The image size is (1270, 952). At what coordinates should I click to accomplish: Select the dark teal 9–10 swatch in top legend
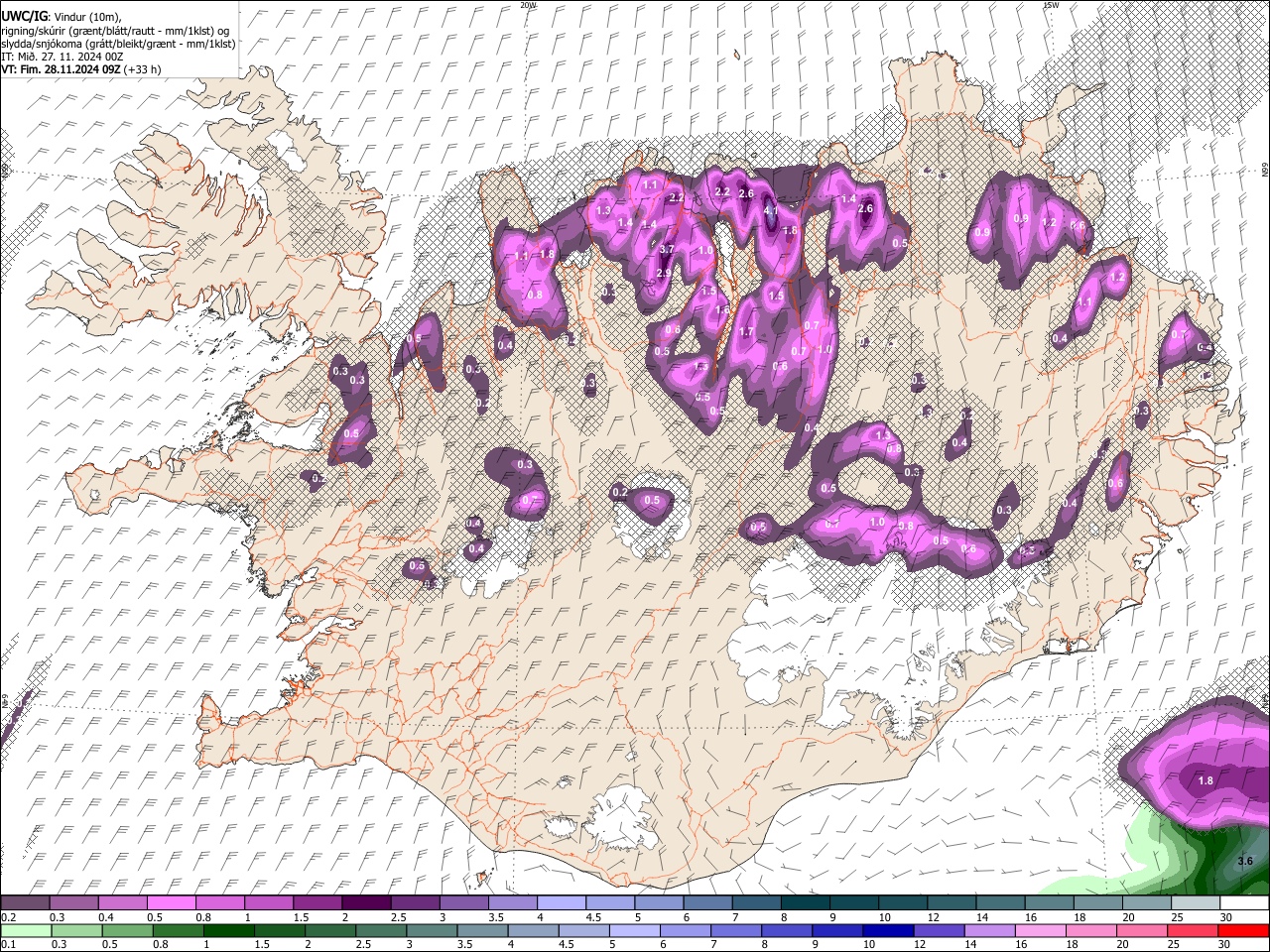(855, 903)
